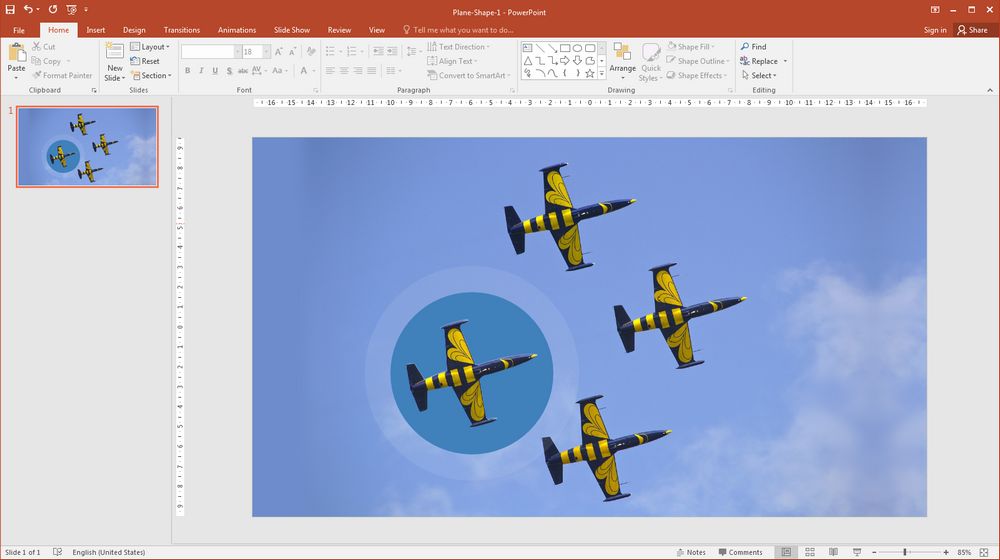Open the Layout dropdown
This screenshot has height=560, width=1000.
point(150,47)
